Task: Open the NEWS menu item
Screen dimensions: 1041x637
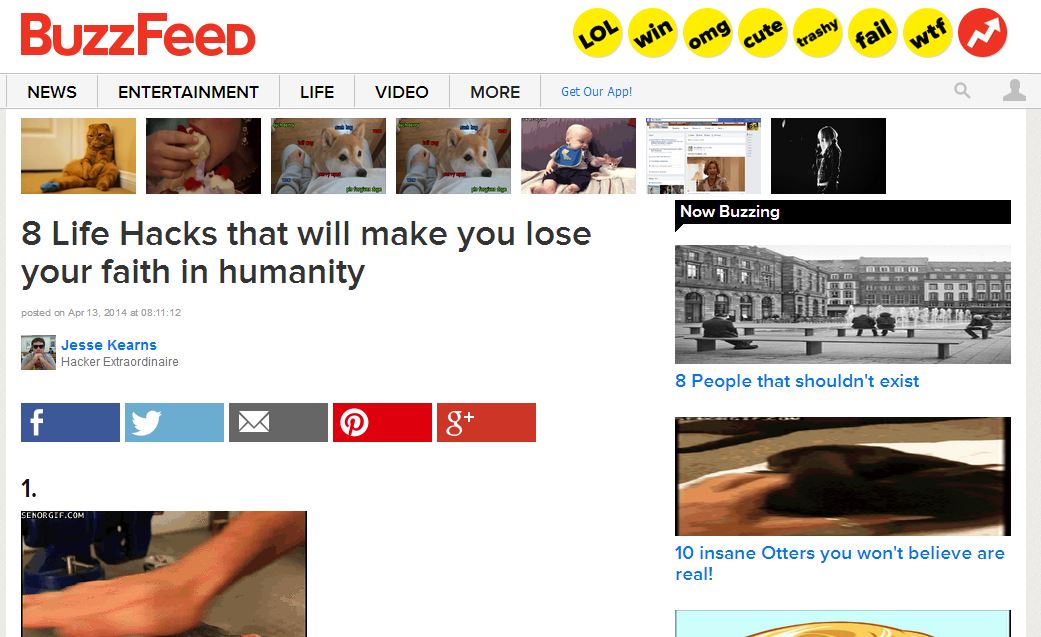Action: (52, 92)
